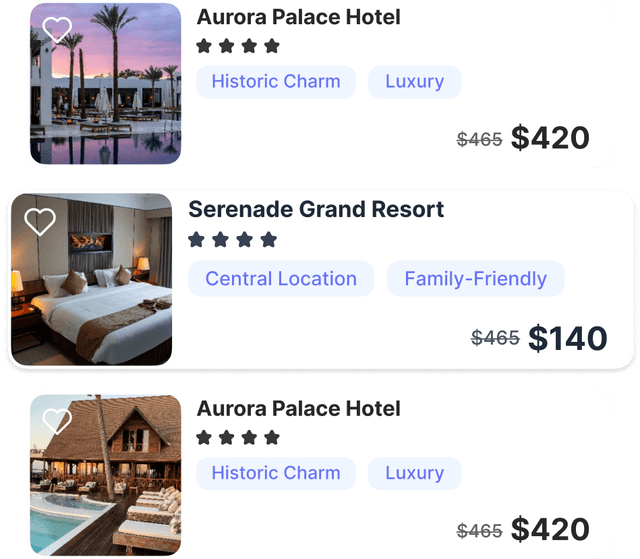Image resolution: width=640 pixels, height=559 pixels.
Task: Select the Central Location tag
Action: 281,279
